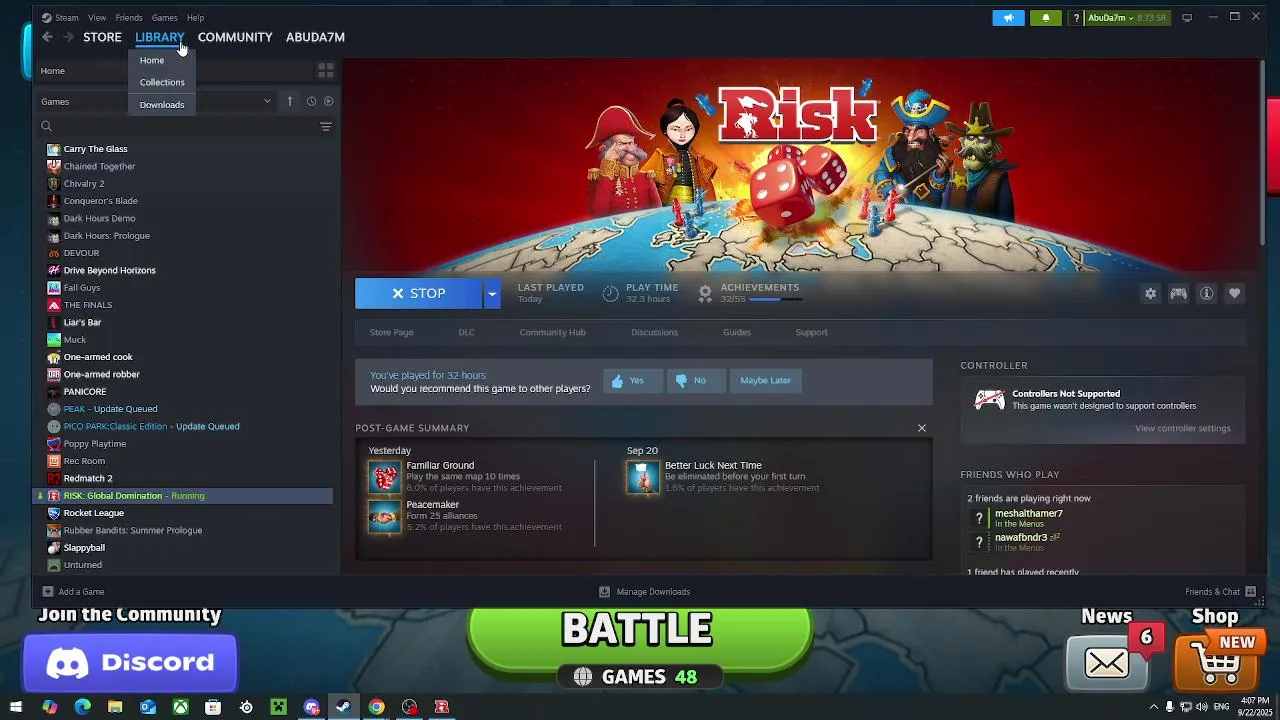Viewport: 1280px width, 720px height.
Task: Select Collections in Library dropdown
Action: [x=162, y=82]
